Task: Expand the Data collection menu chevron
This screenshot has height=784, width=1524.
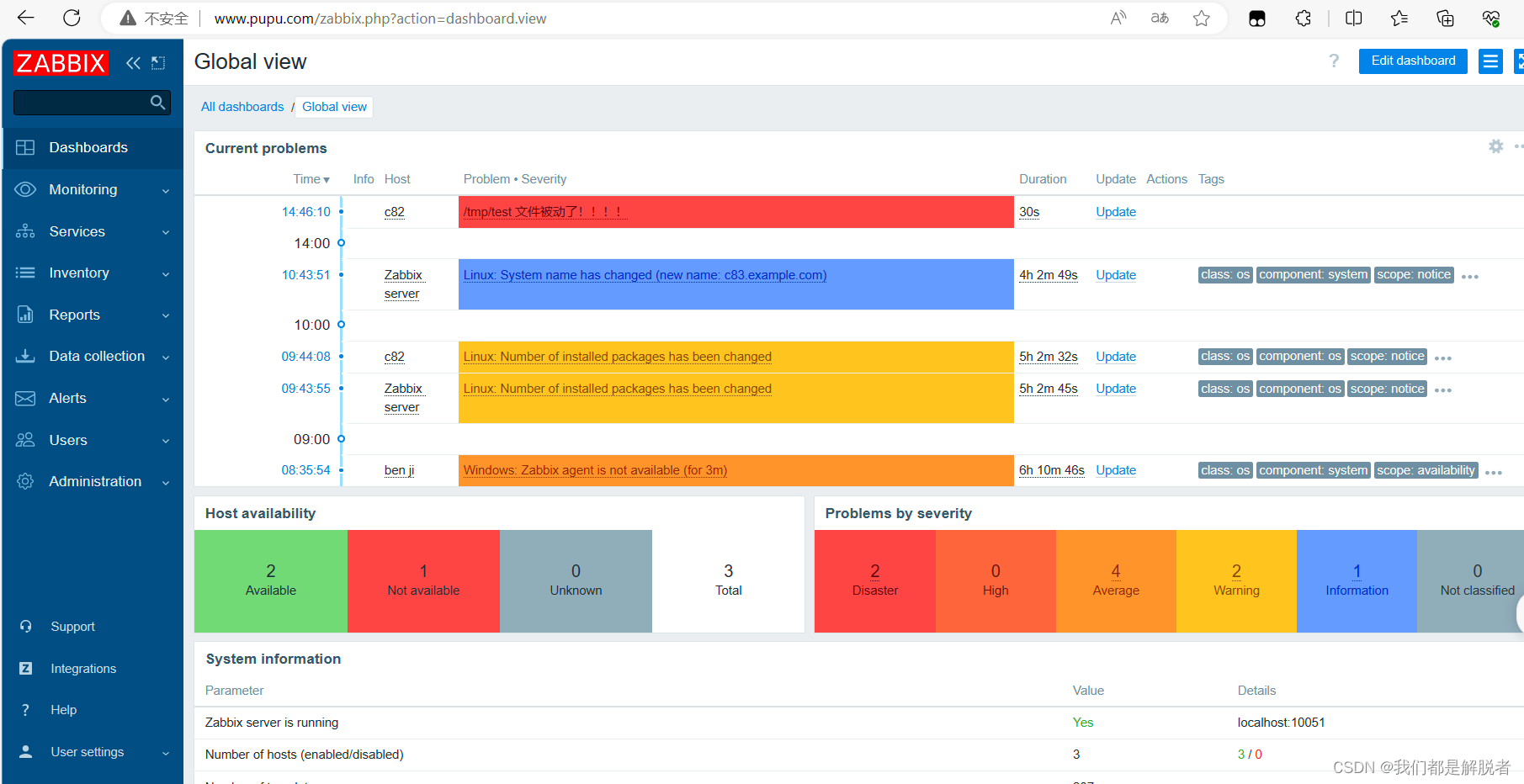Action: pyautogui.click(x=166, y=358)
